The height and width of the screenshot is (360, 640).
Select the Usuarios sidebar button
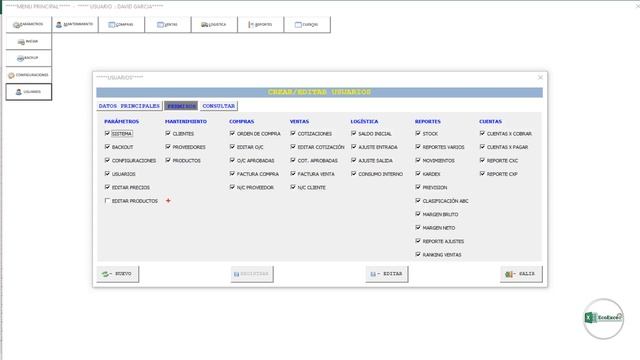click(29, 92)
